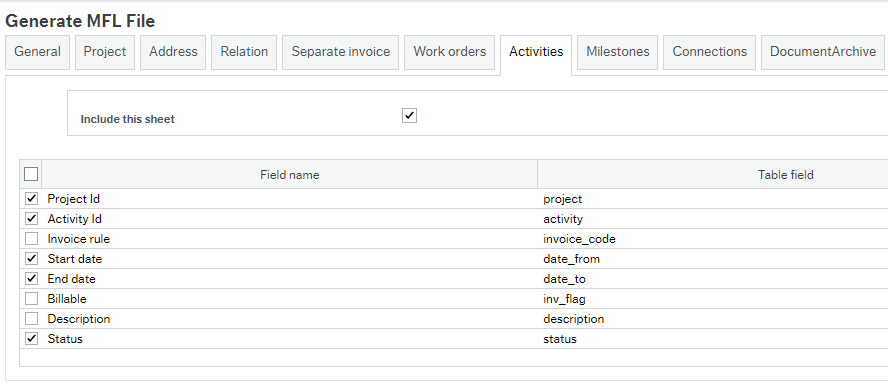Click the Generate MFL File heading
The width and height of the screenshot is (888, 391).
click(x=80, y=21)
